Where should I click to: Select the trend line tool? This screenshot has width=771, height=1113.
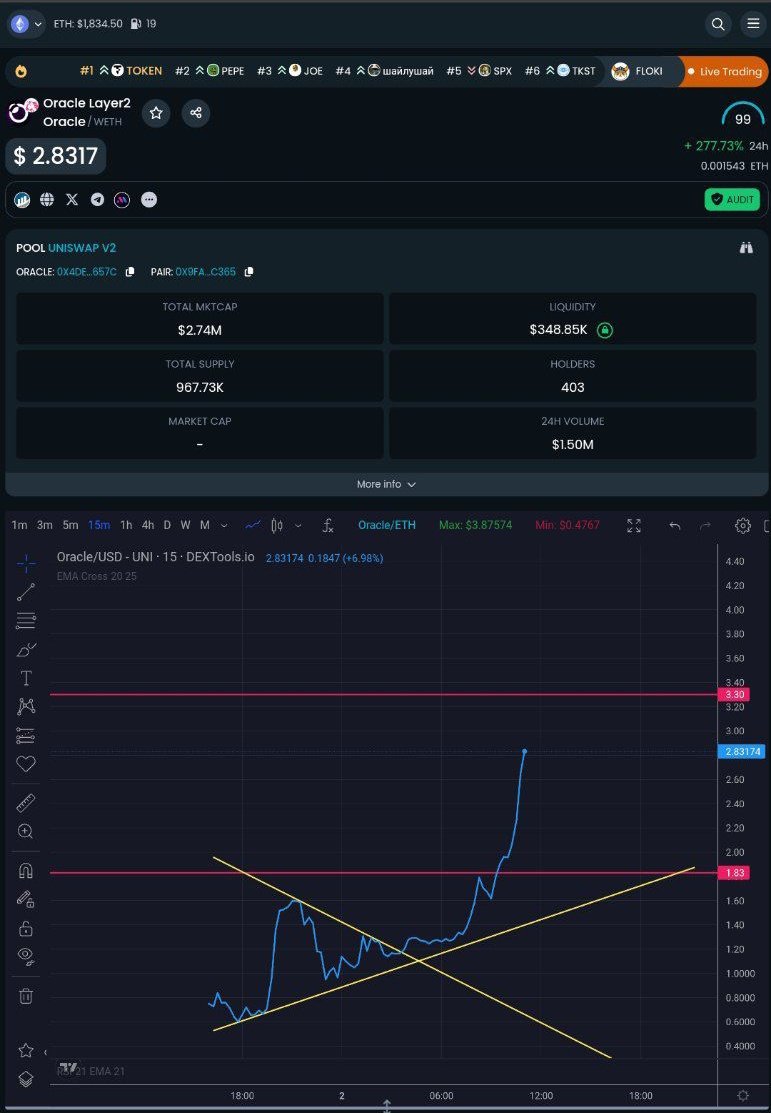26,592
